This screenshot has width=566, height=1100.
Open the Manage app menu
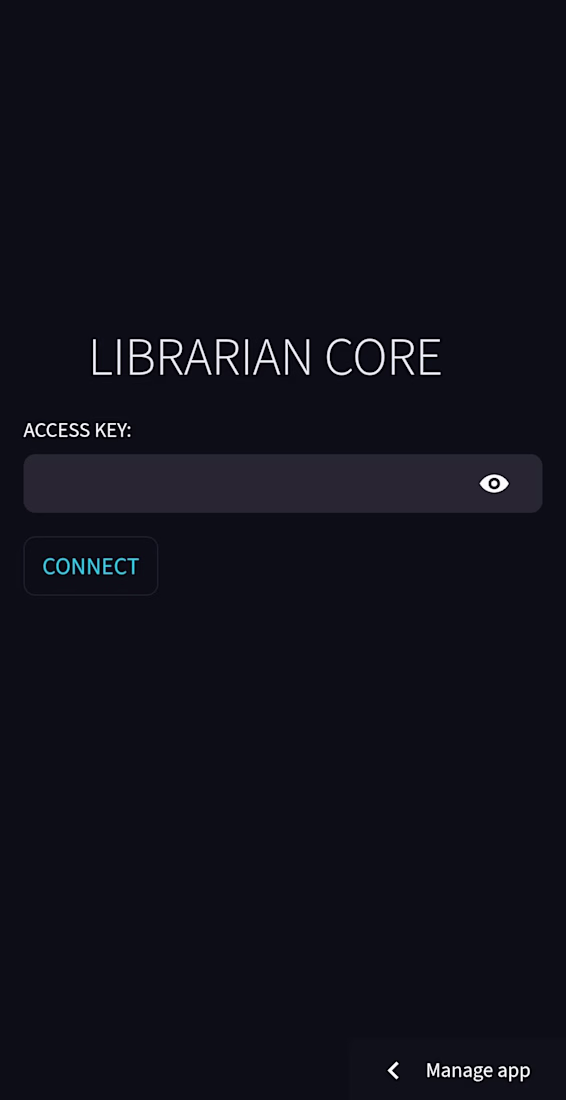click(457, 1070)
